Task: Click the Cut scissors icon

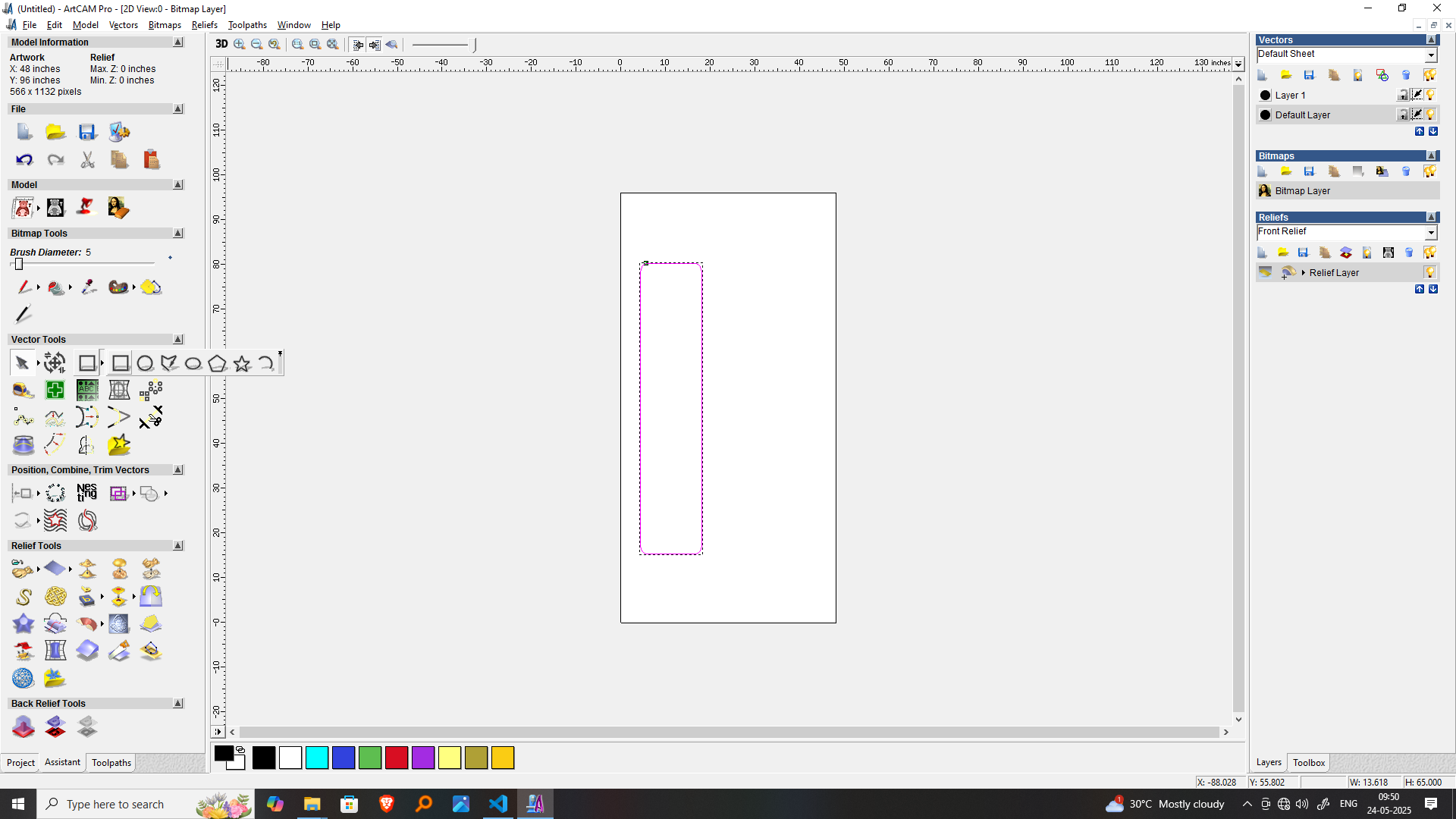Action: pos(88,159)
